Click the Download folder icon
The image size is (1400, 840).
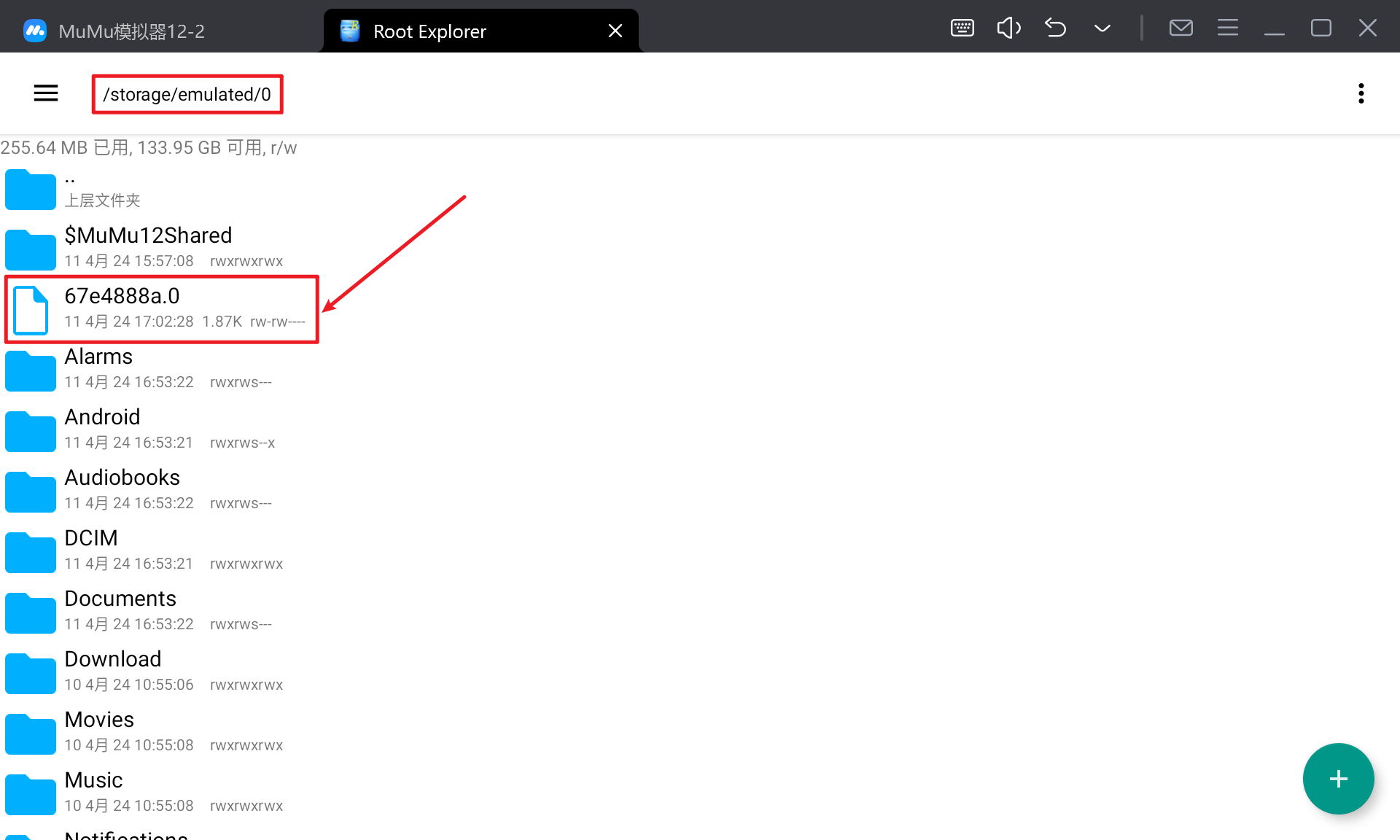31,674
